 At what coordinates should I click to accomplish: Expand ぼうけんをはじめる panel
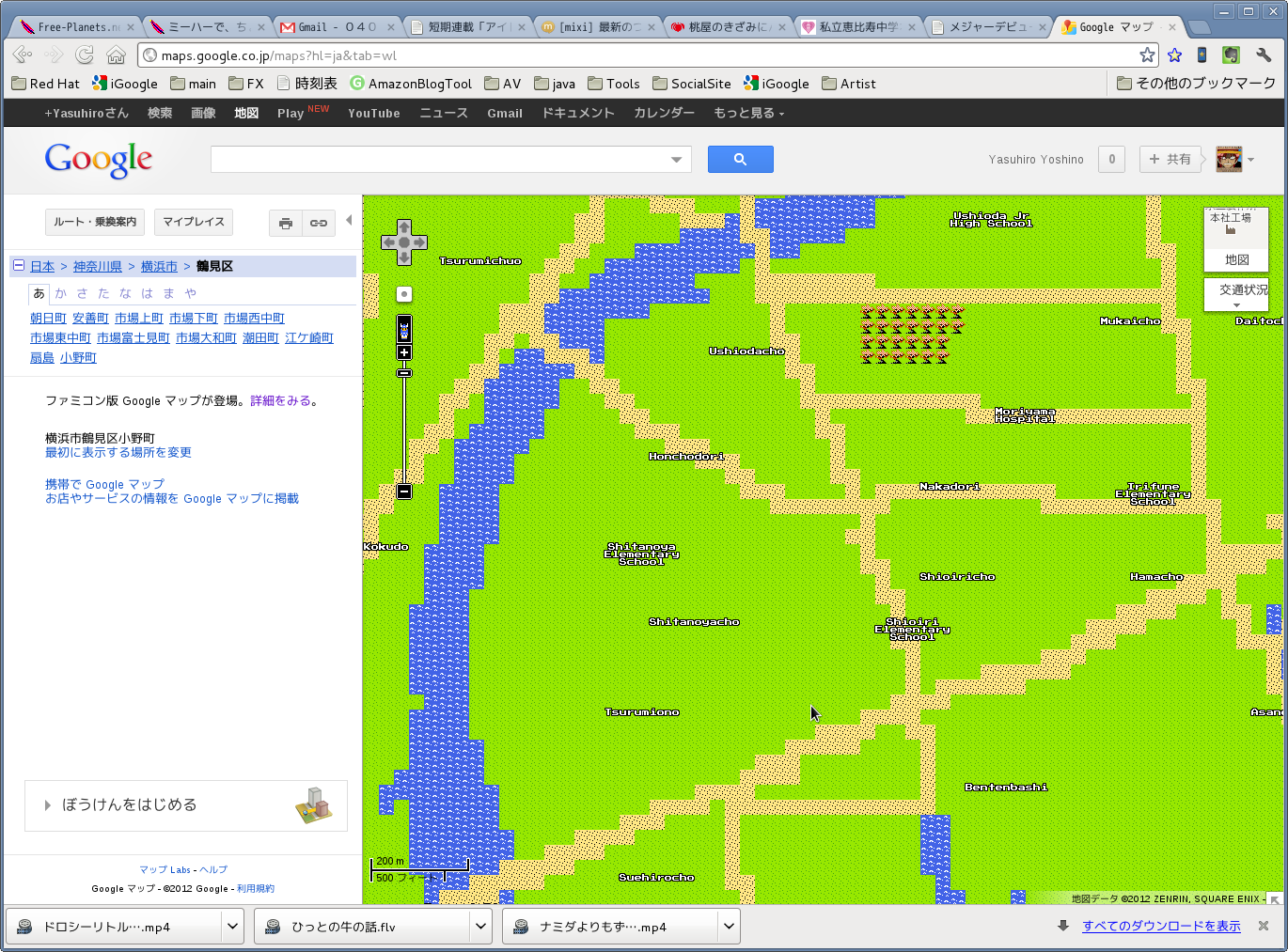click(x=186, y=805)
